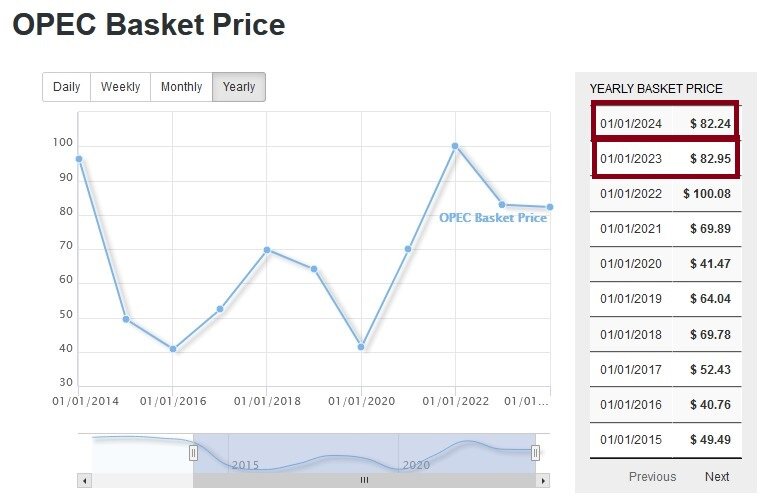Select the 01/01/2024 price row
This screenshot has width=767, height=499.
(x=665, y=124)
